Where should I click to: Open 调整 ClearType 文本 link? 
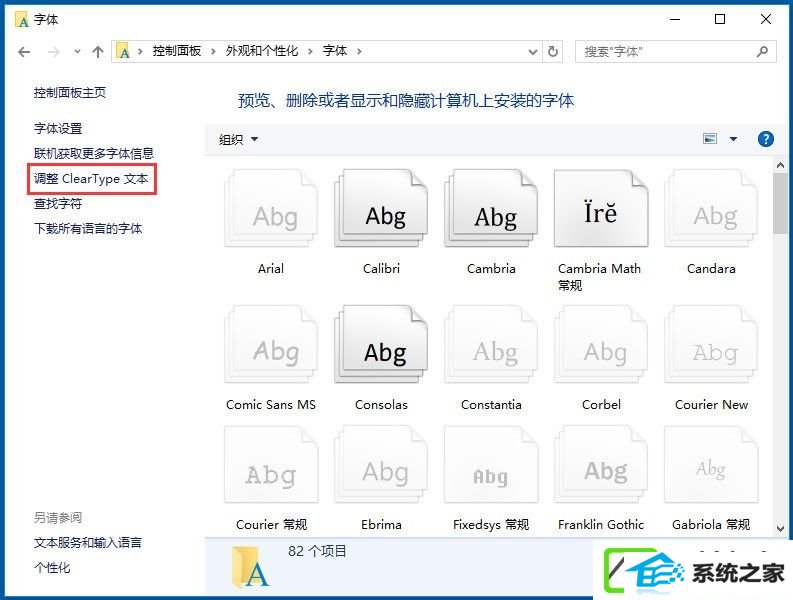point(91,179)
